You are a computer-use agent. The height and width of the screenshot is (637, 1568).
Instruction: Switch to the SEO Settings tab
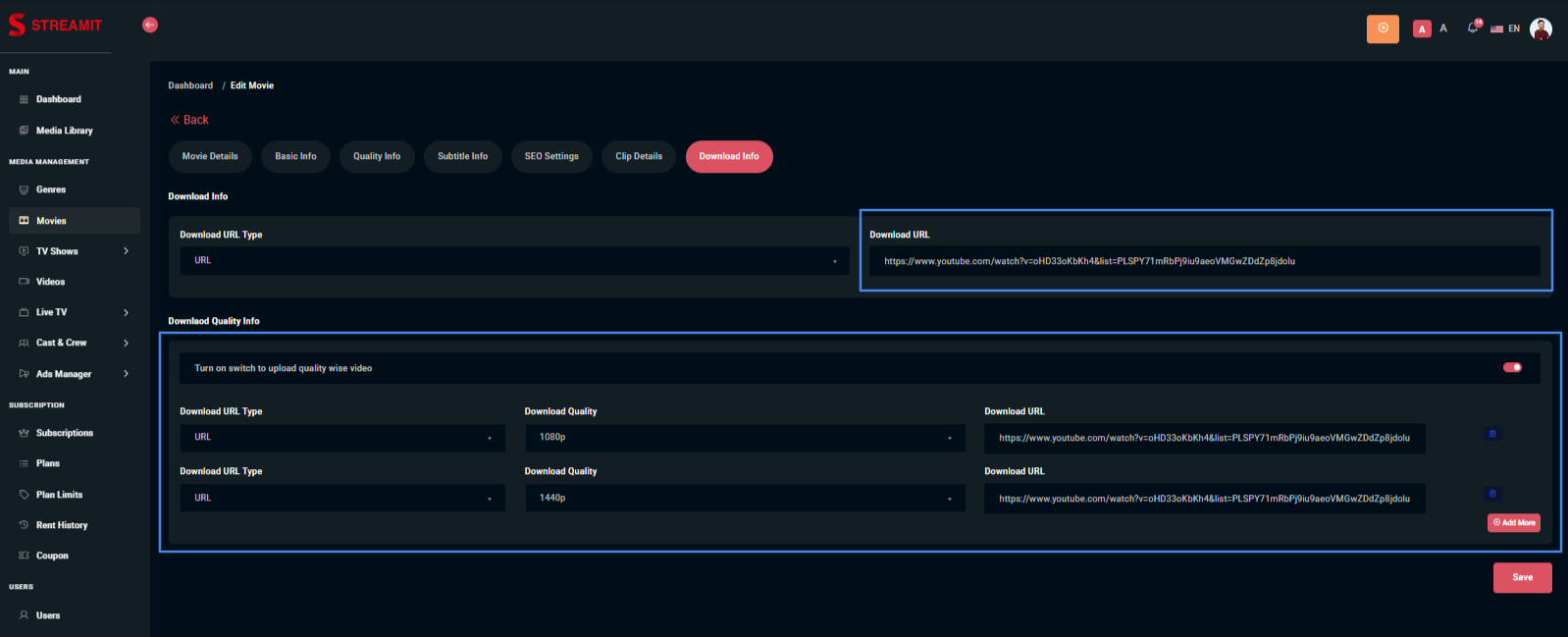pyautogui.click(x=551, y=157)
